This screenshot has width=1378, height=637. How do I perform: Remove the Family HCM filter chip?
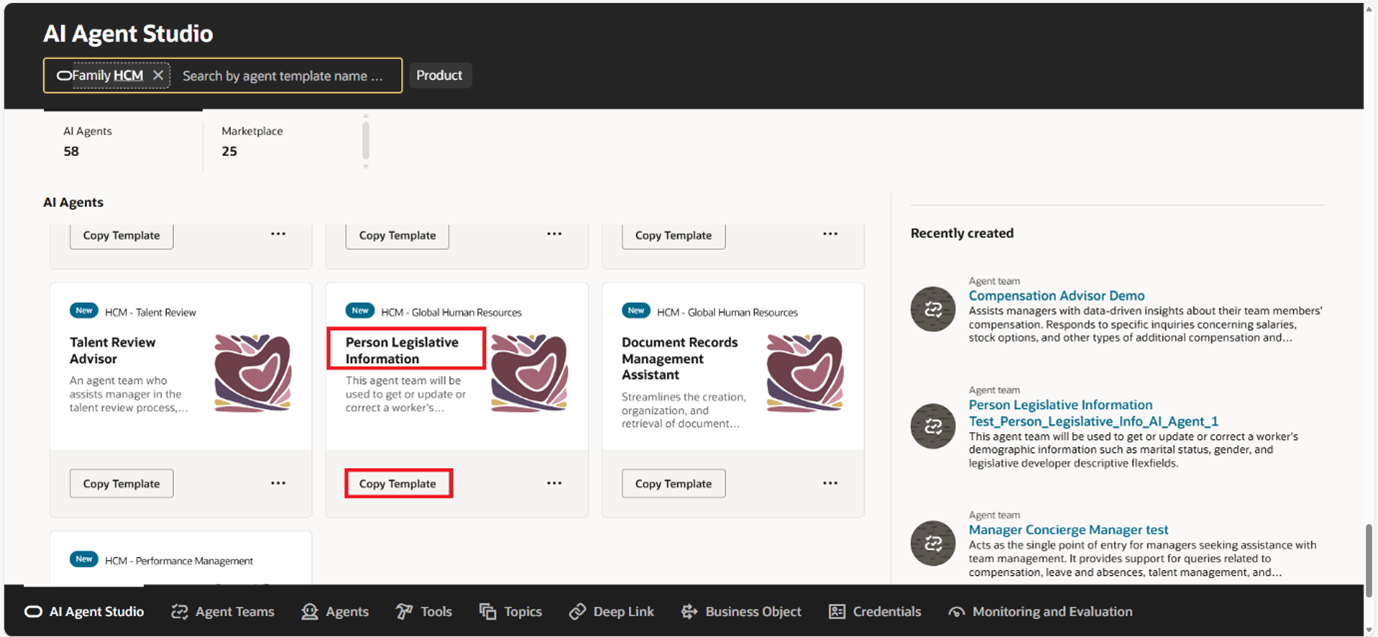(158, 75)
